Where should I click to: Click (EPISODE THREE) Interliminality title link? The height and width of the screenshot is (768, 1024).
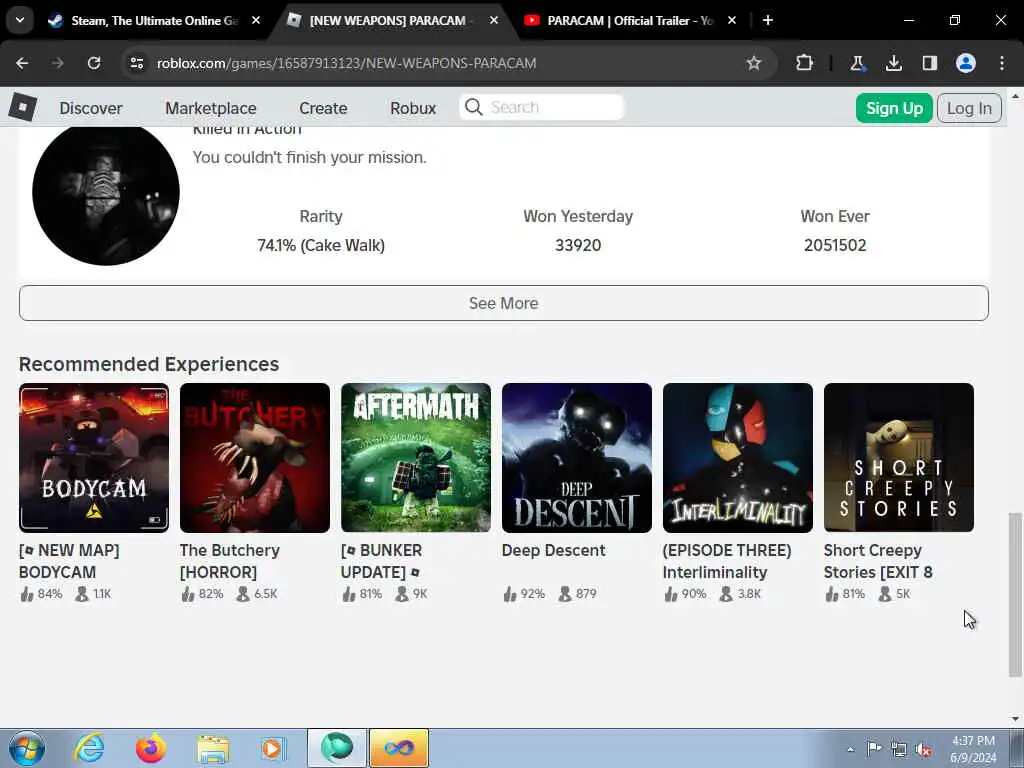[727, 561]
